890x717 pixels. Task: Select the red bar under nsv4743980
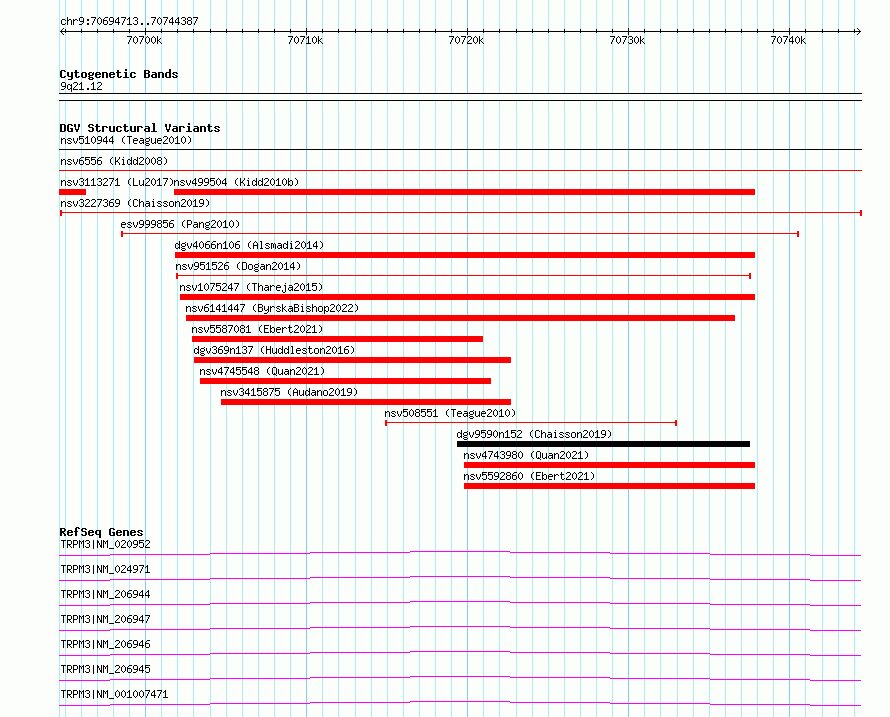[609, 465]
